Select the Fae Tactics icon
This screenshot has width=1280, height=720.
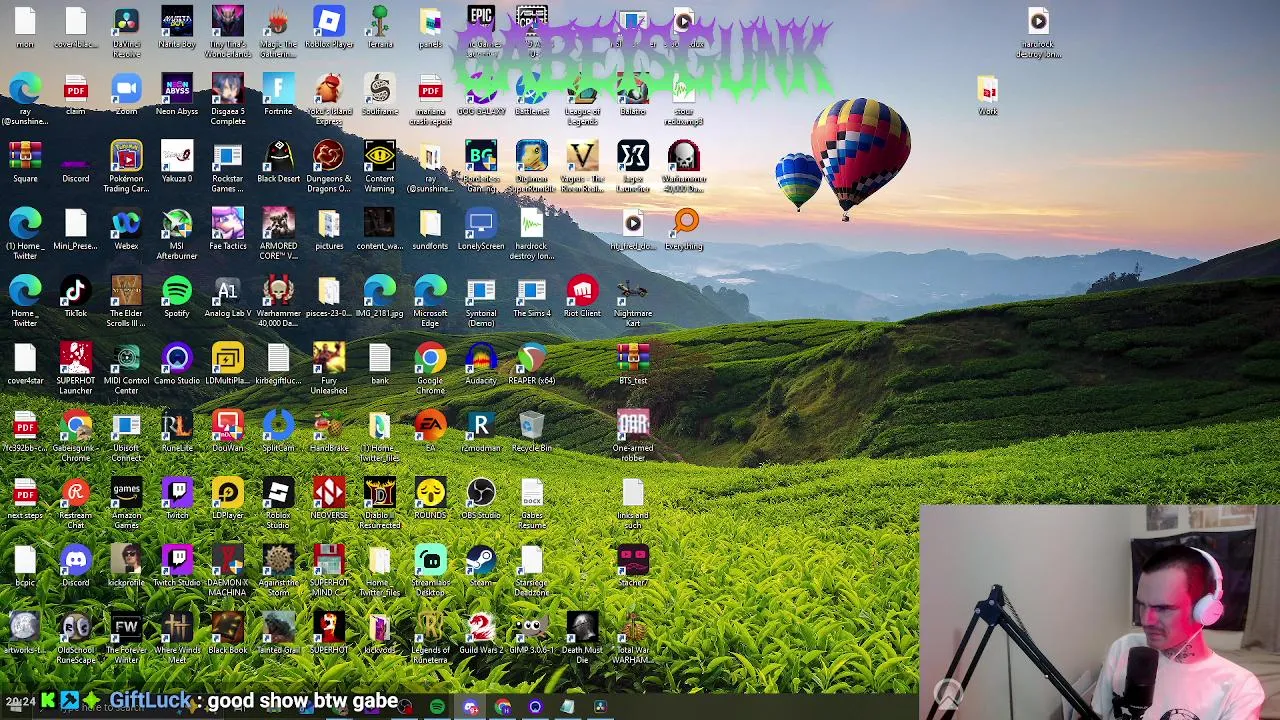click(228, 230)
